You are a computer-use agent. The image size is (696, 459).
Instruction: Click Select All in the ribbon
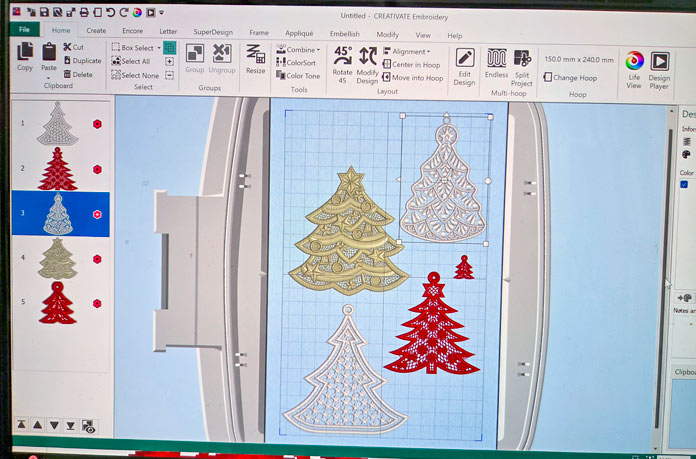(x=131, y=61)
